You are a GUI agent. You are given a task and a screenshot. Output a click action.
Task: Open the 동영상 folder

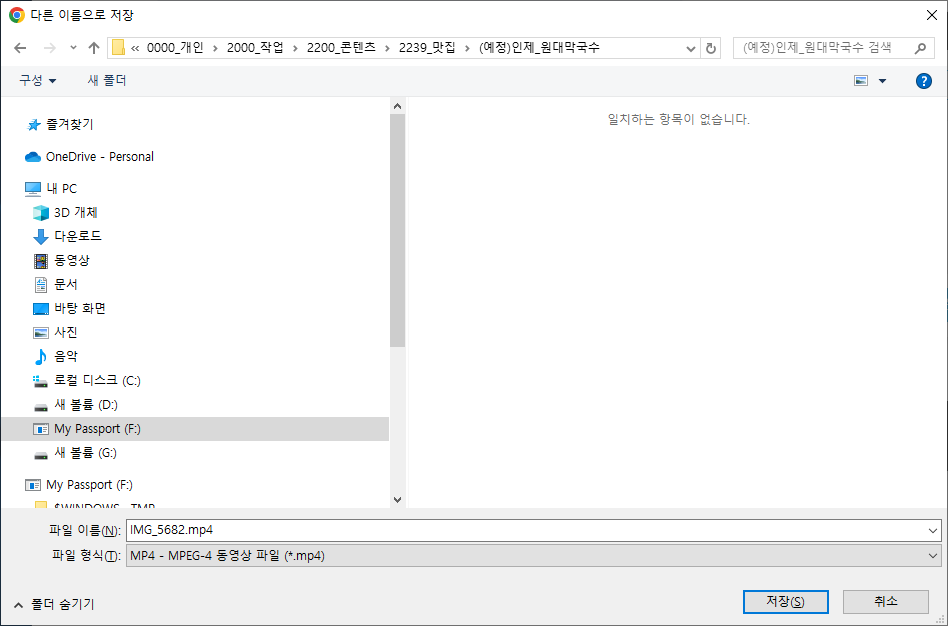pos(73,260)
